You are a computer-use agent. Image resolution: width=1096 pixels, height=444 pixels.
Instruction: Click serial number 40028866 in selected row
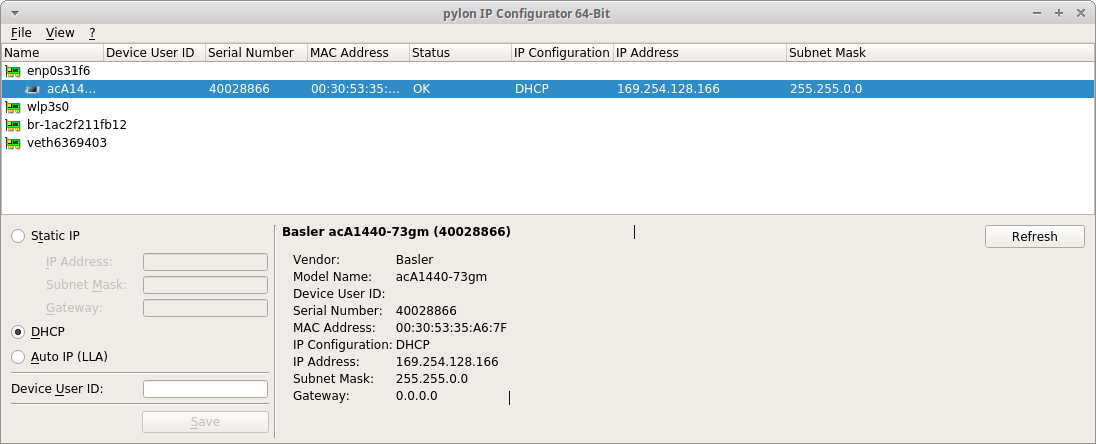click(239, 89)
